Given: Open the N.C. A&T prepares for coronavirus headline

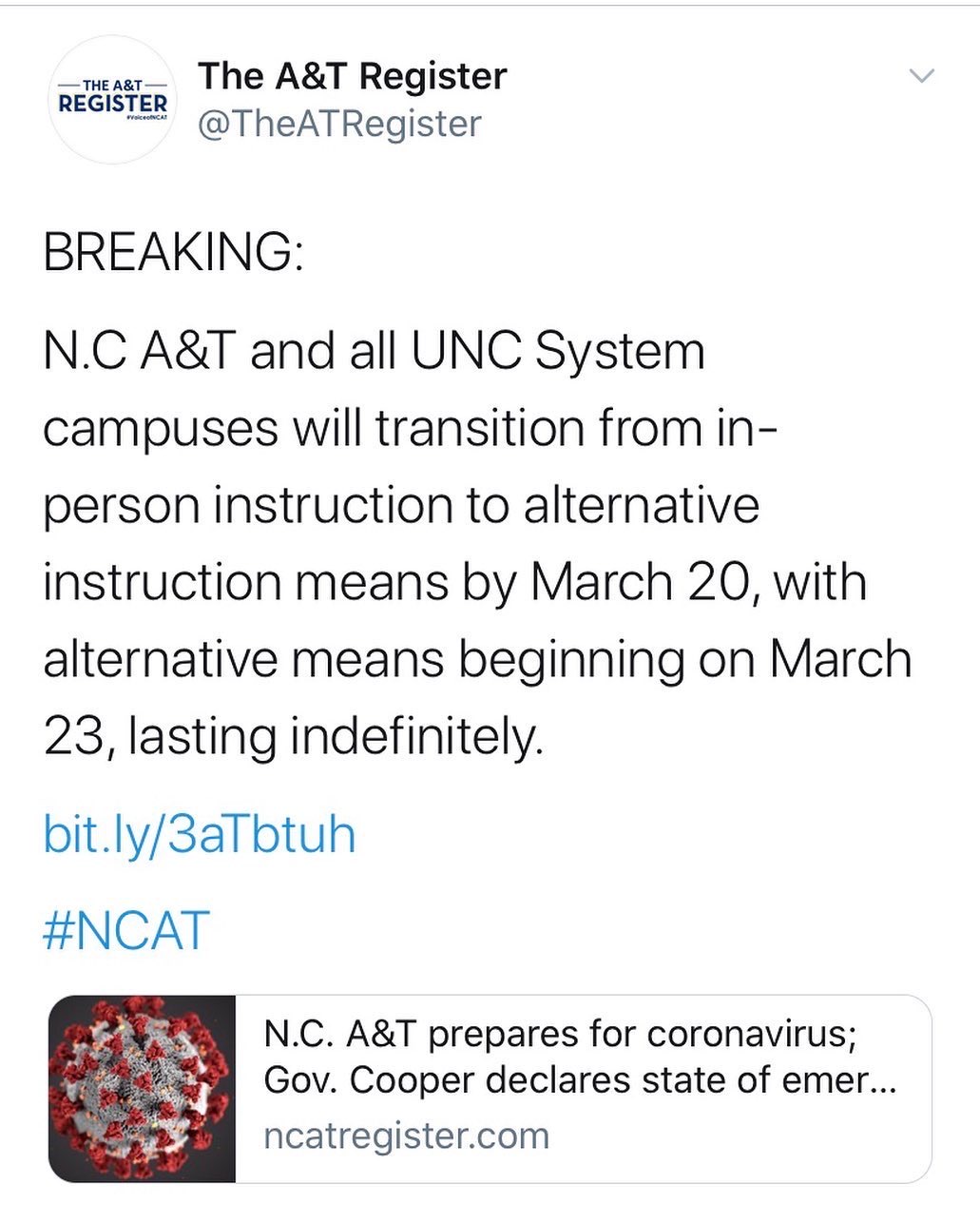Looking at the screenshot, I should tap(561, 1034).
